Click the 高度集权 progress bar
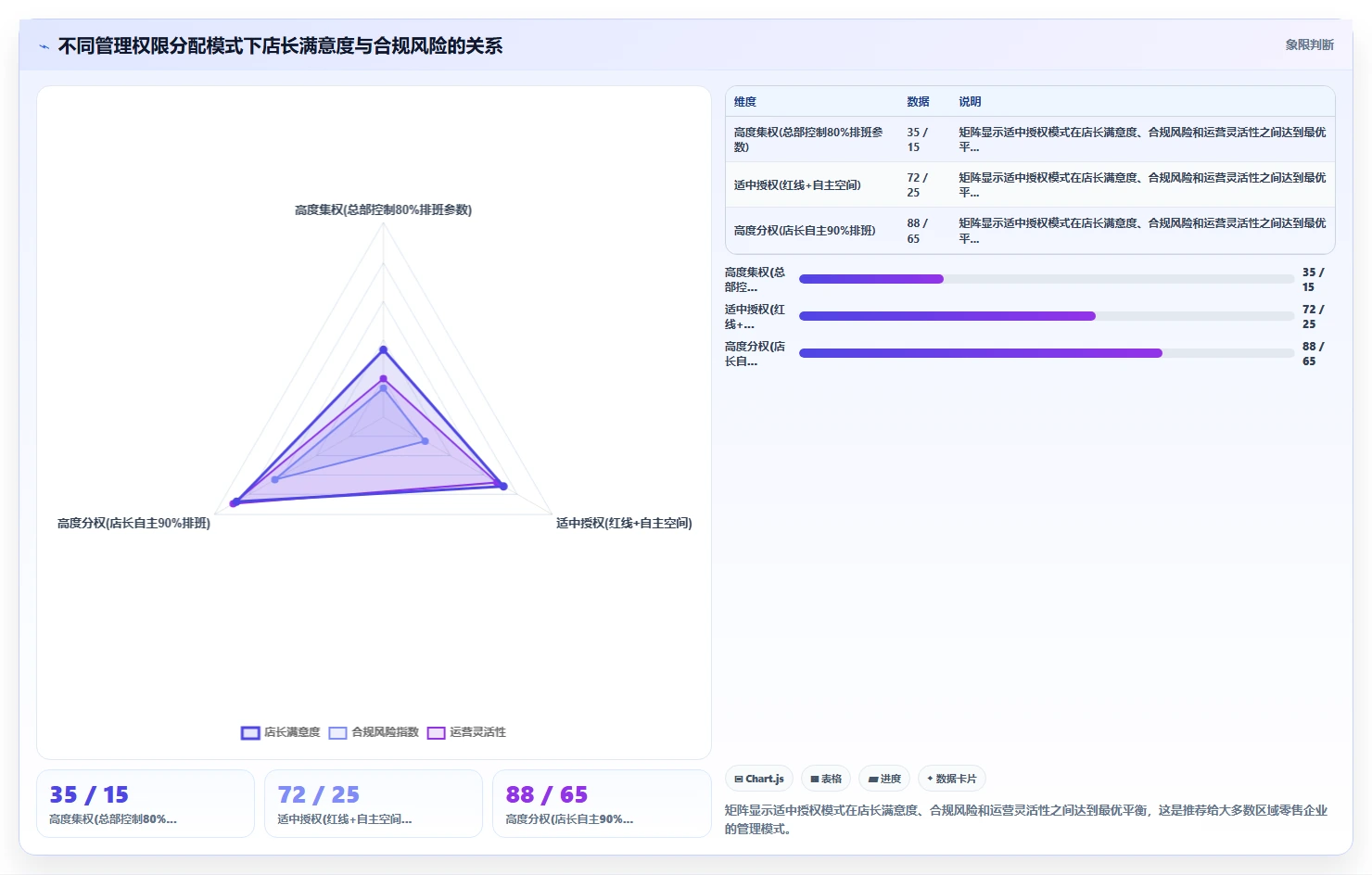This screenshot has height=875, width=1372. click(1047, 279)
